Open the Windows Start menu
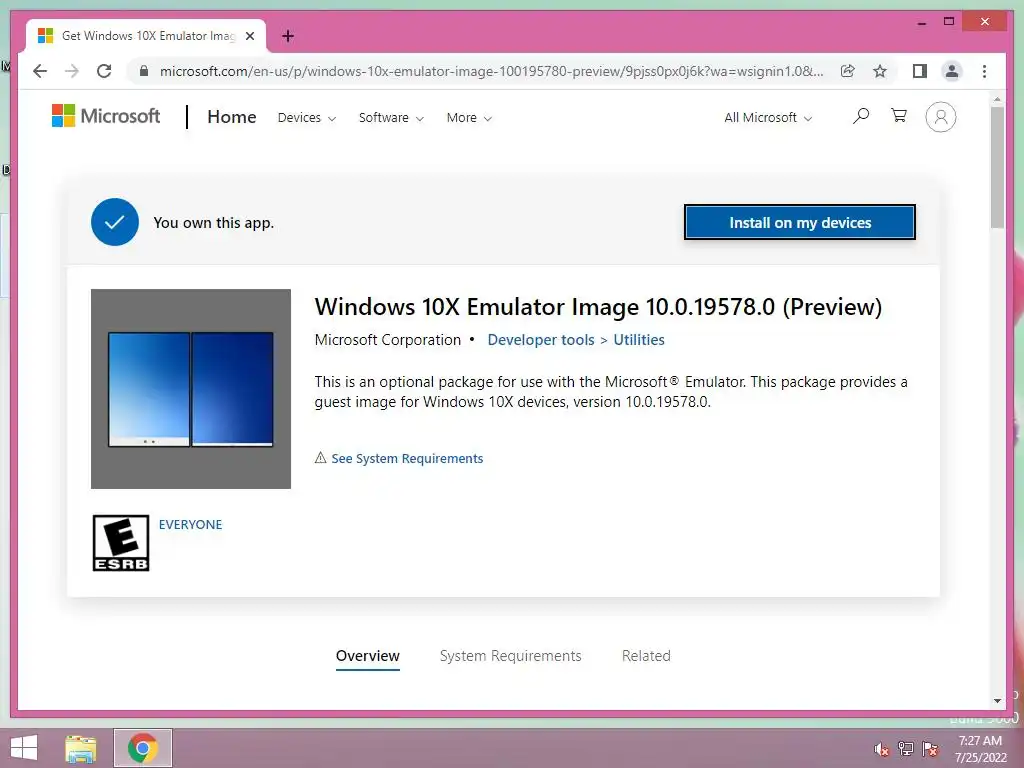1024x768 pixels. click(x=24, y=748)
